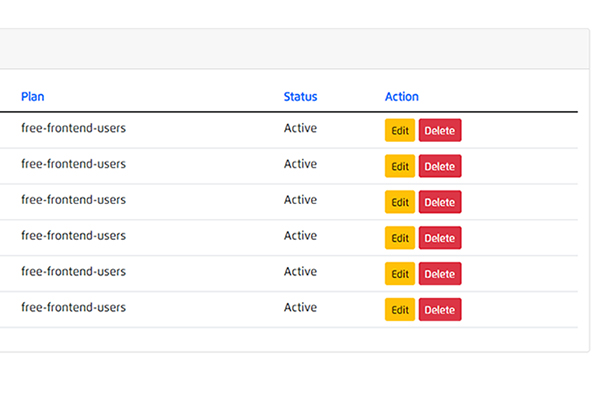Viewport: 600px width, 400px height.
Task: Click the Action column header
Action: pos(402,96)
